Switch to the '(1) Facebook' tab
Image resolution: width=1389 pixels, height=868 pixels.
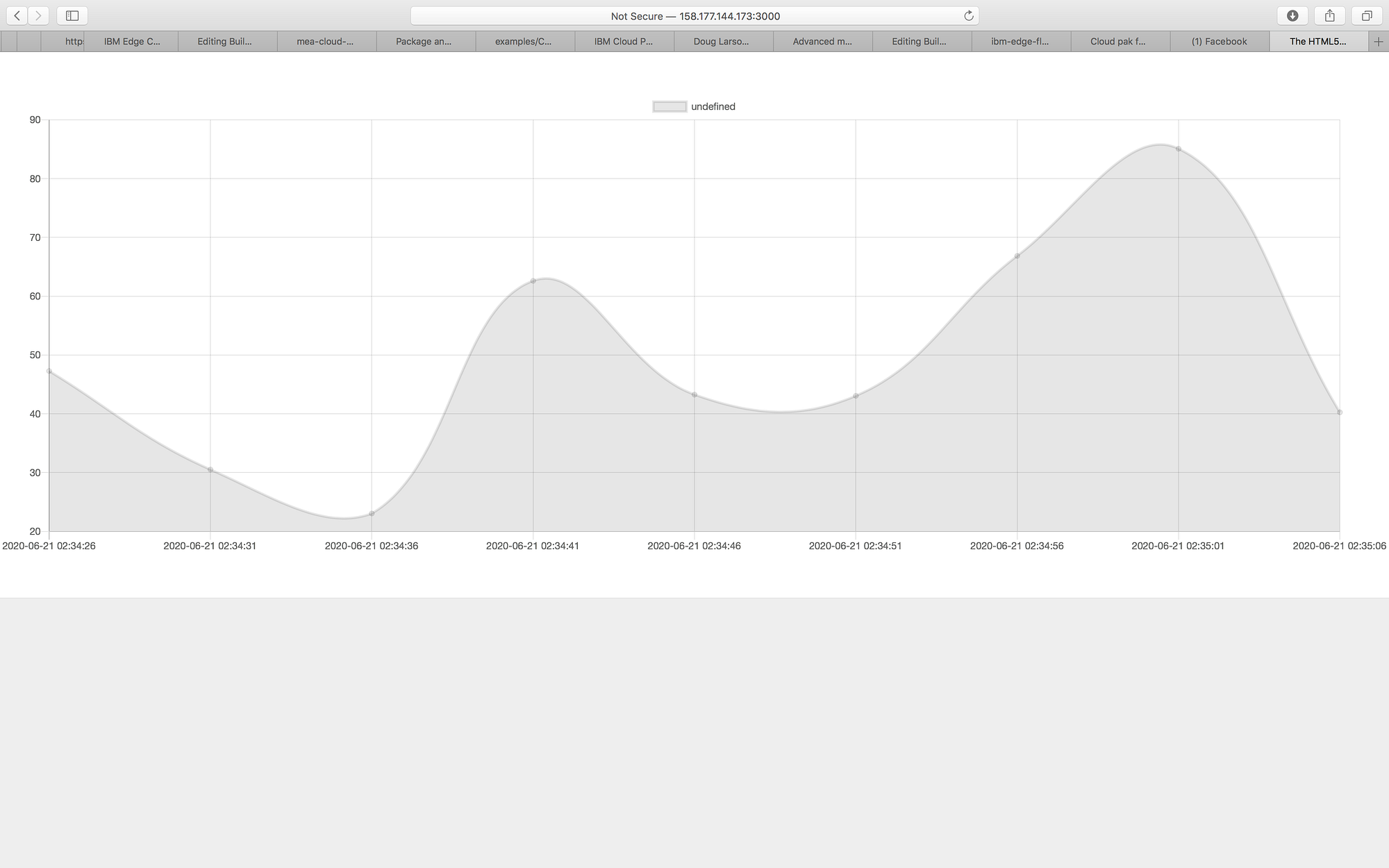[1219, 41]
